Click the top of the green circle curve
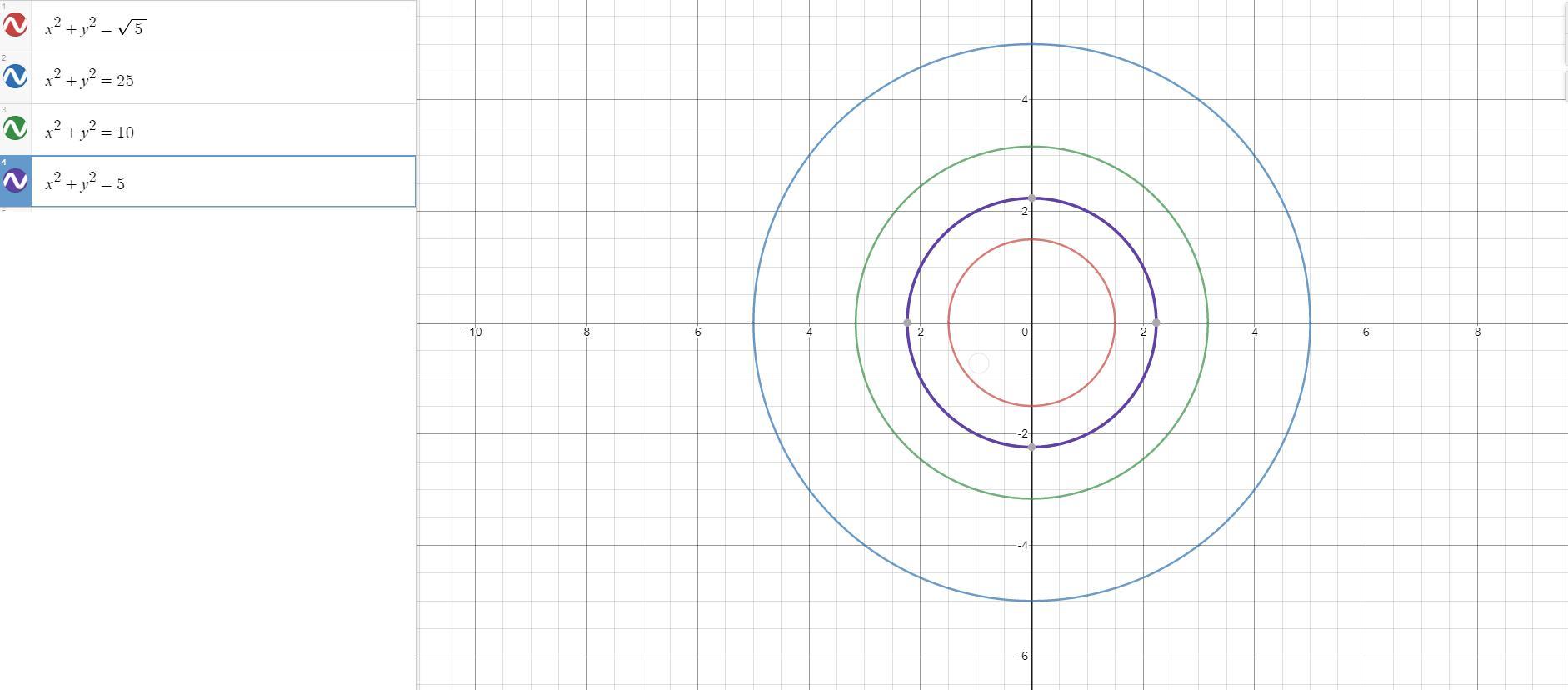This screenshot has width=1568, height=690. pos(1032,147)
